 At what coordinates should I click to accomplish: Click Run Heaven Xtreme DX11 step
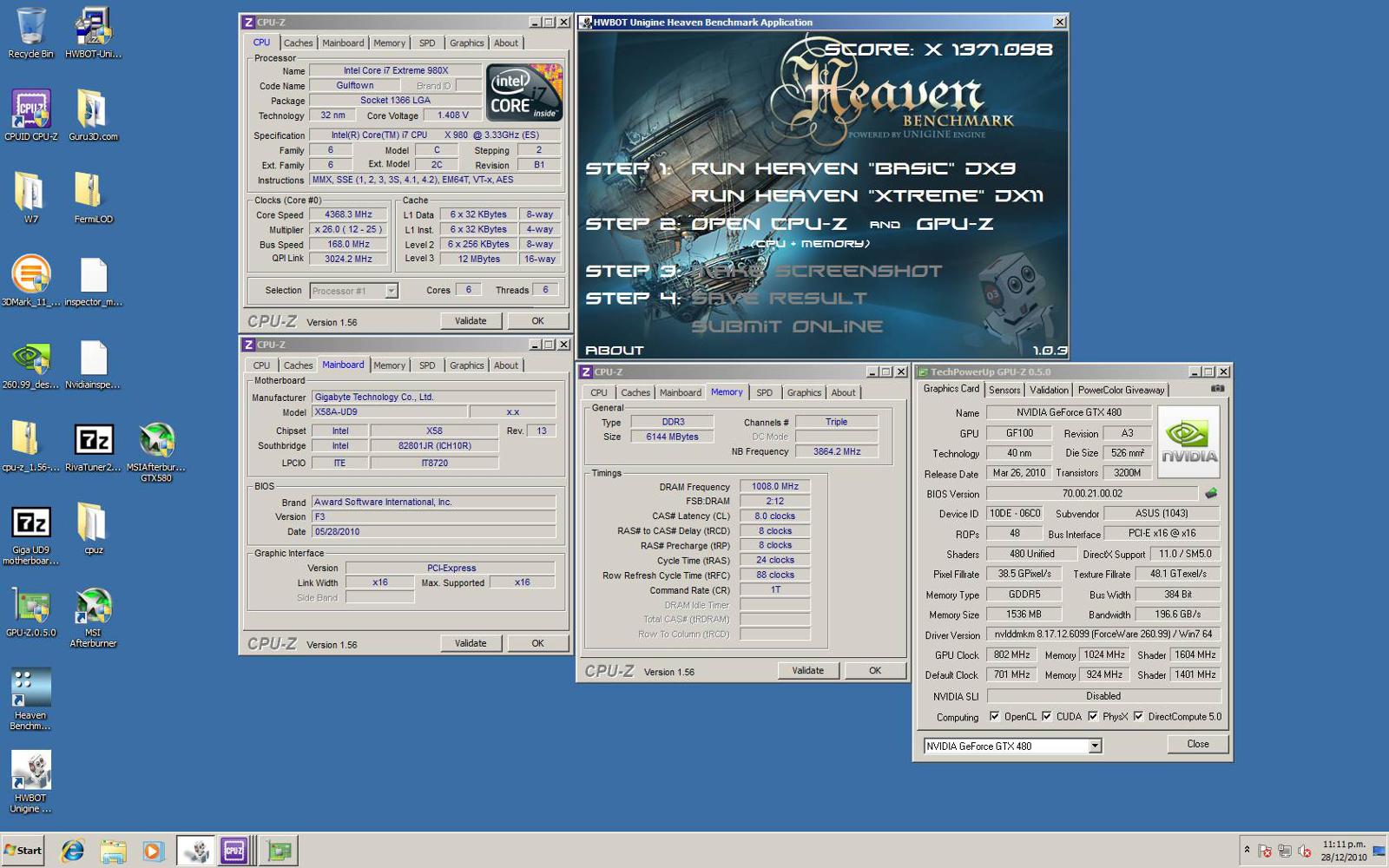866,196
